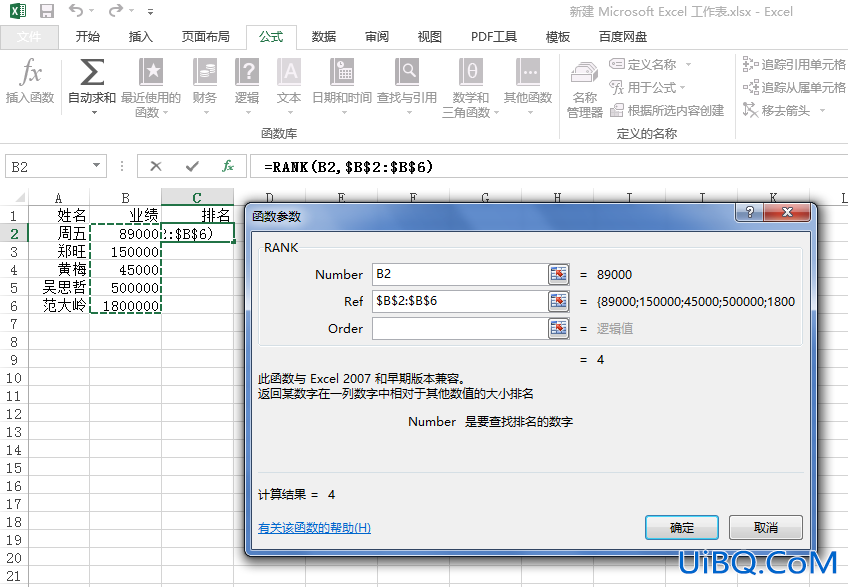848x587 pixels.
Task: Select row 10 header
Action: click(14, 378)
